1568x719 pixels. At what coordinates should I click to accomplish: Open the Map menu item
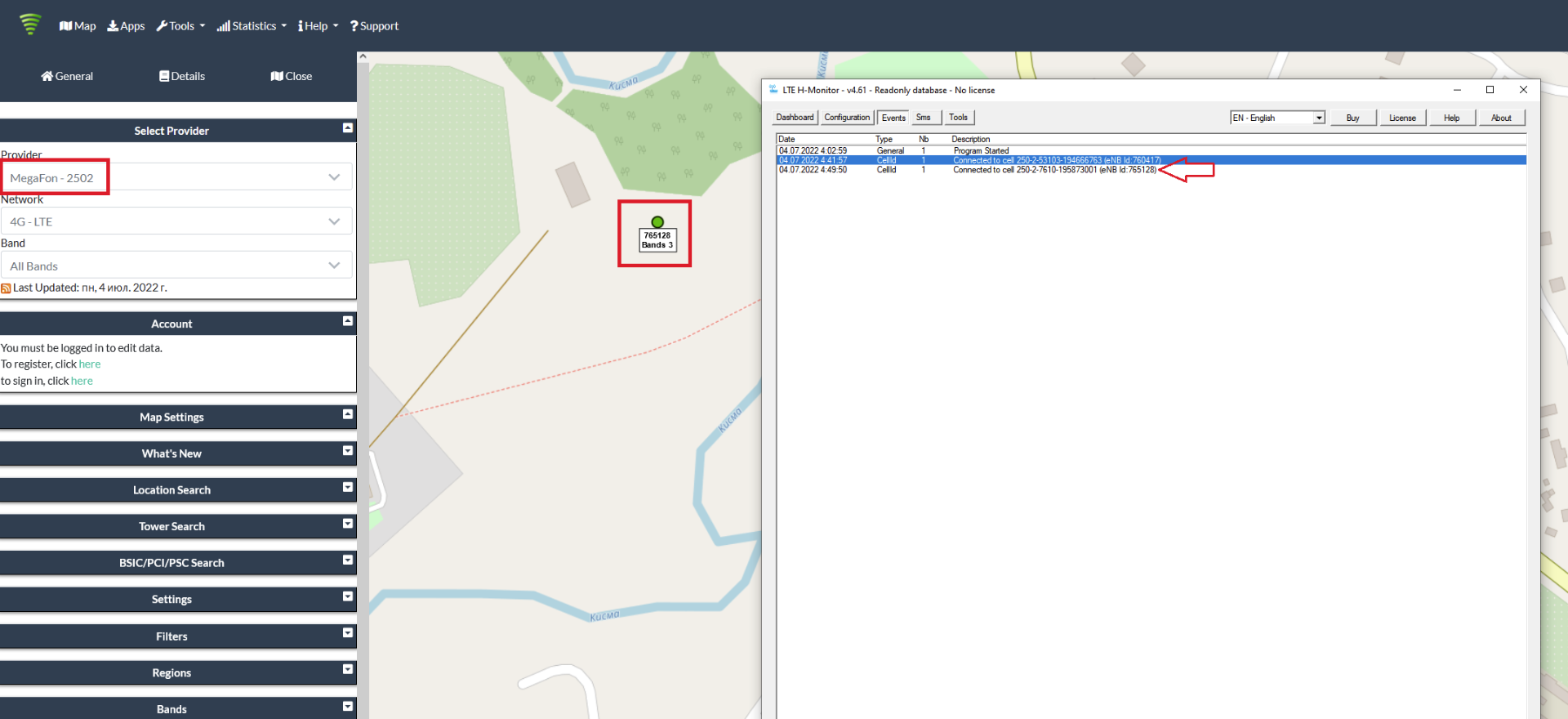coord(78,26)
